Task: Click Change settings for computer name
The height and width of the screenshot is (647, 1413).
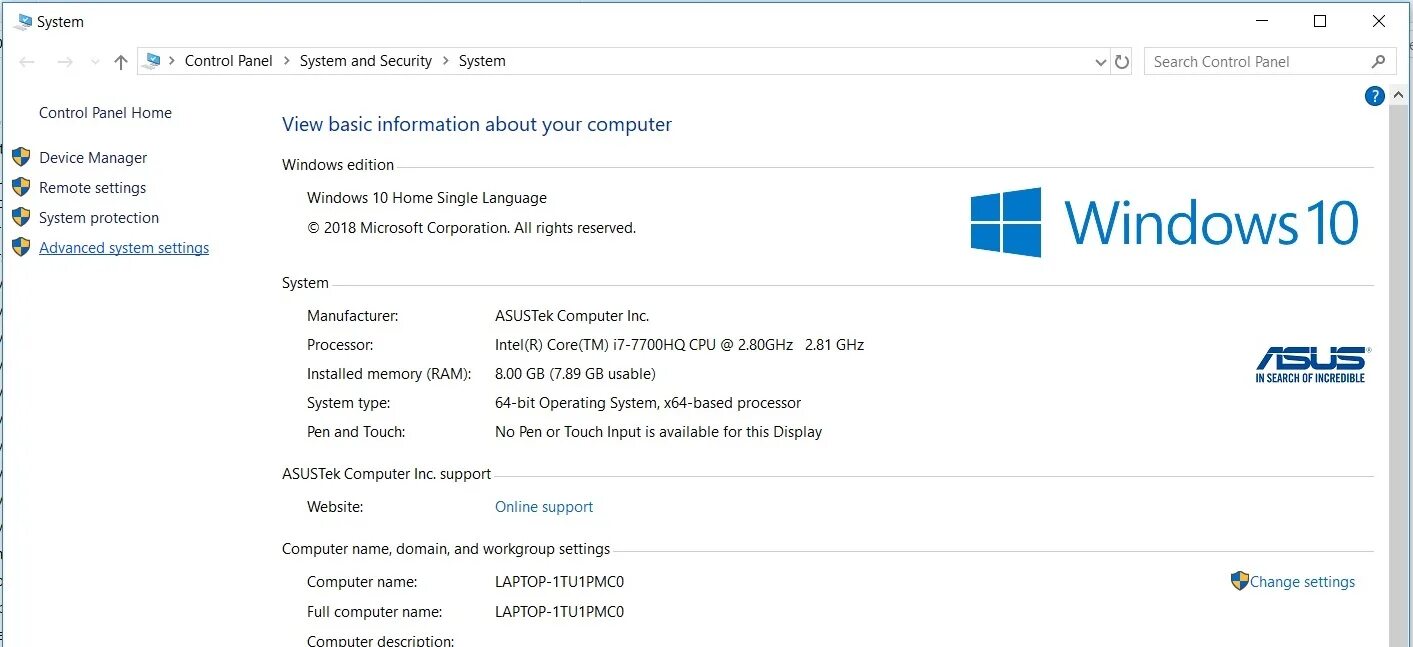Action: click(1302, 582)
